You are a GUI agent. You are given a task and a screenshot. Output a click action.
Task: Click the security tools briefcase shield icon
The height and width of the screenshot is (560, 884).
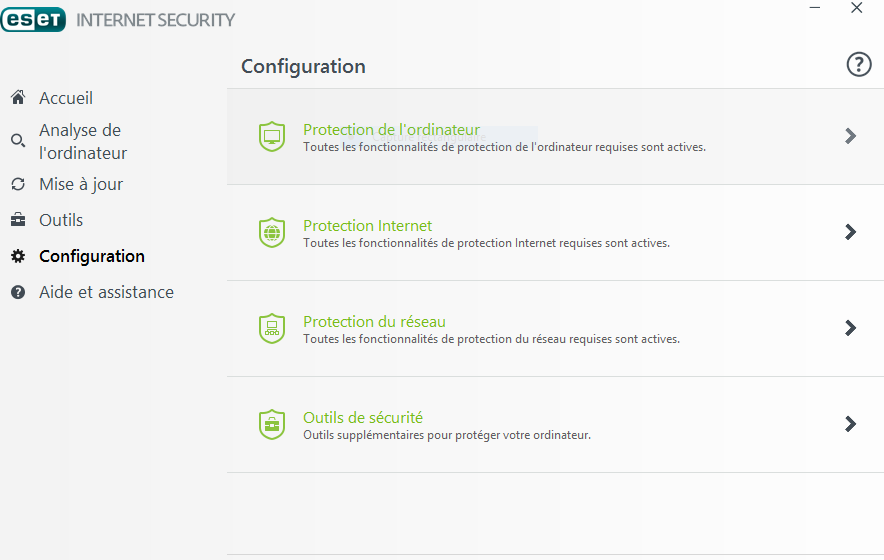click(x=272, y=424)
